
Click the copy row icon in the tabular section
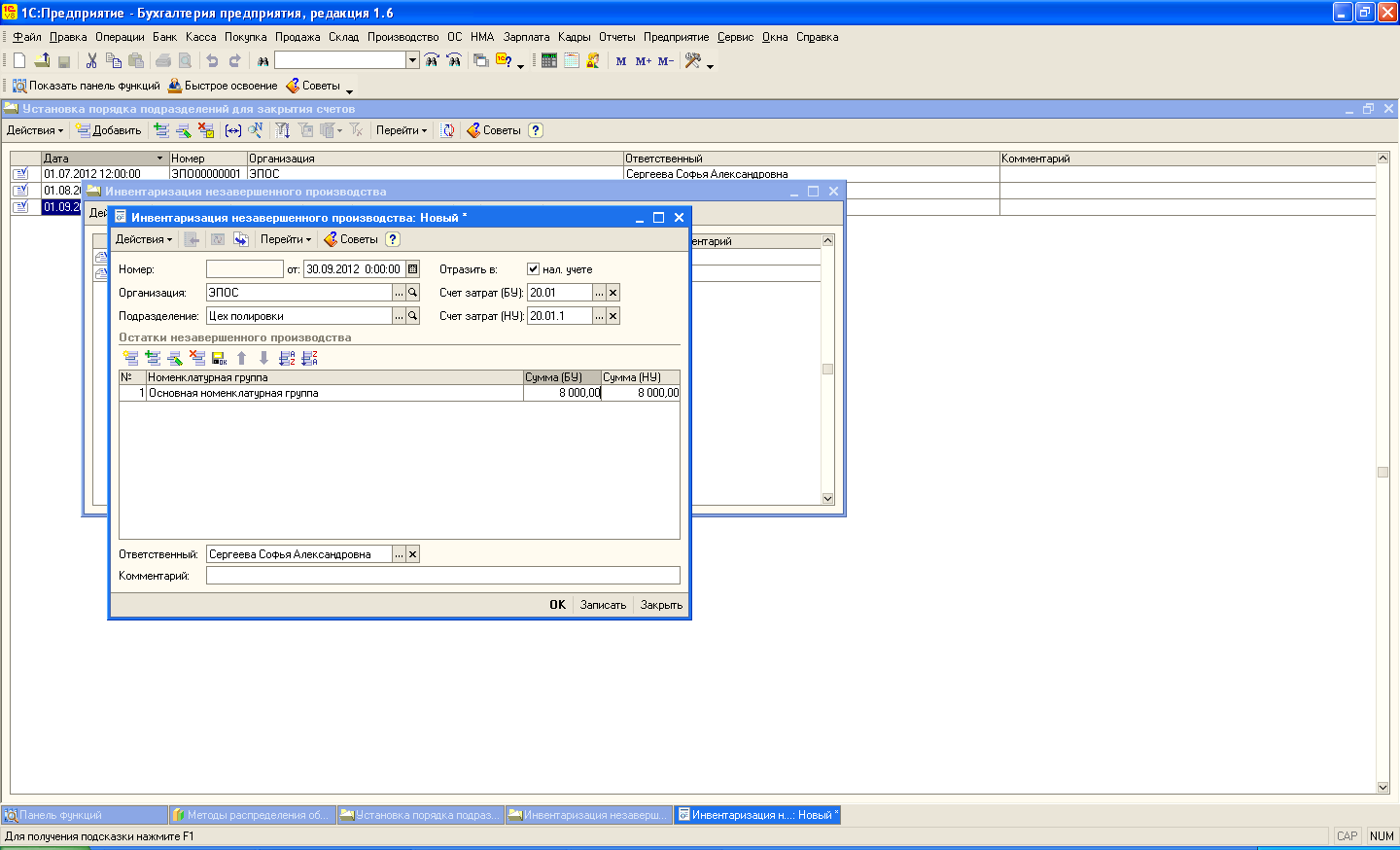coord(153,358)
